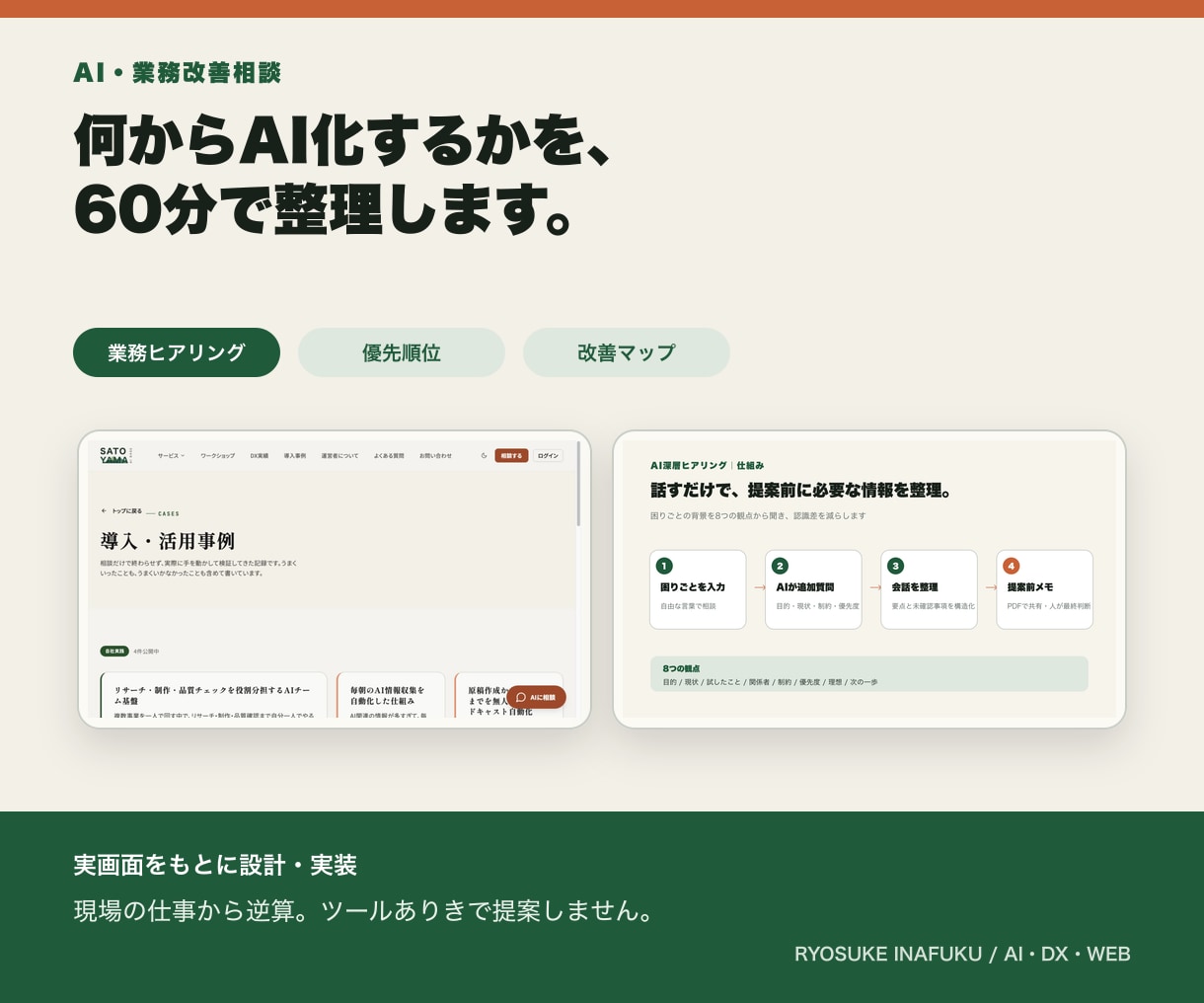This screenshot has width=1204, height=1003.
Task: Click the ログイン button
Action: [548, 456]
